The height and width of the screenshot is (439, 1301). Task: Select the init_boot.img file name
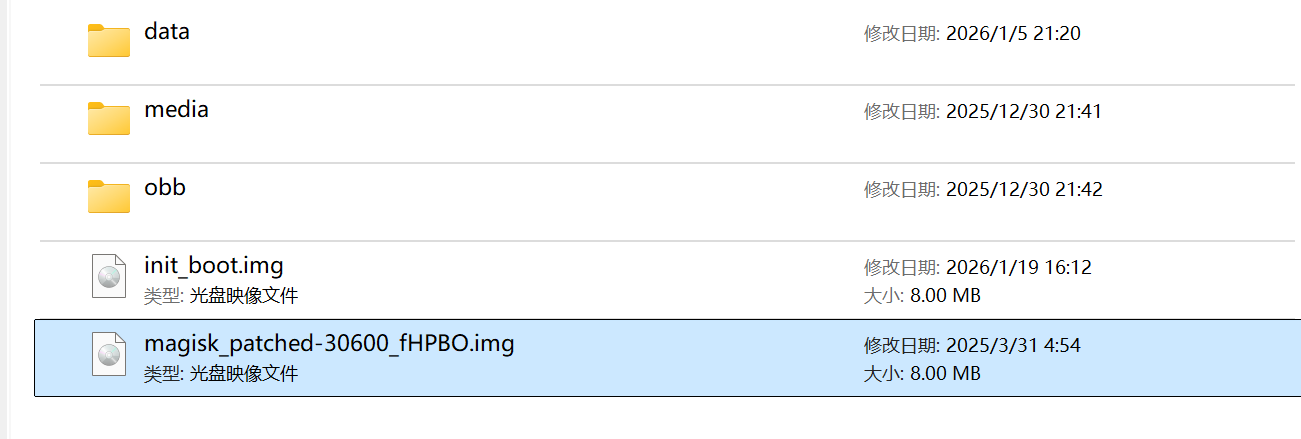coord(214,266)
